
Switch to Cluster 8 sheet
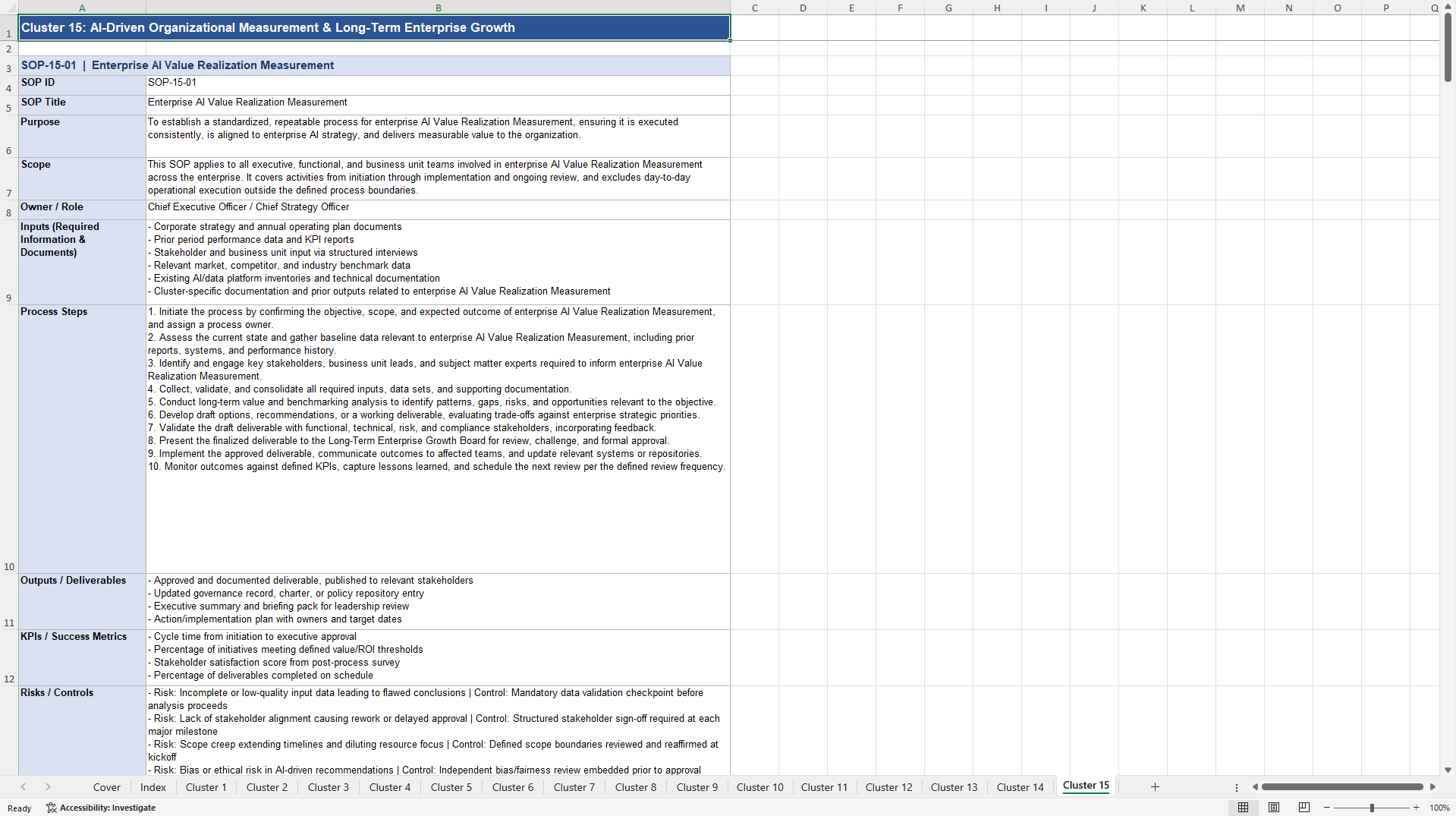coord(636,787)
